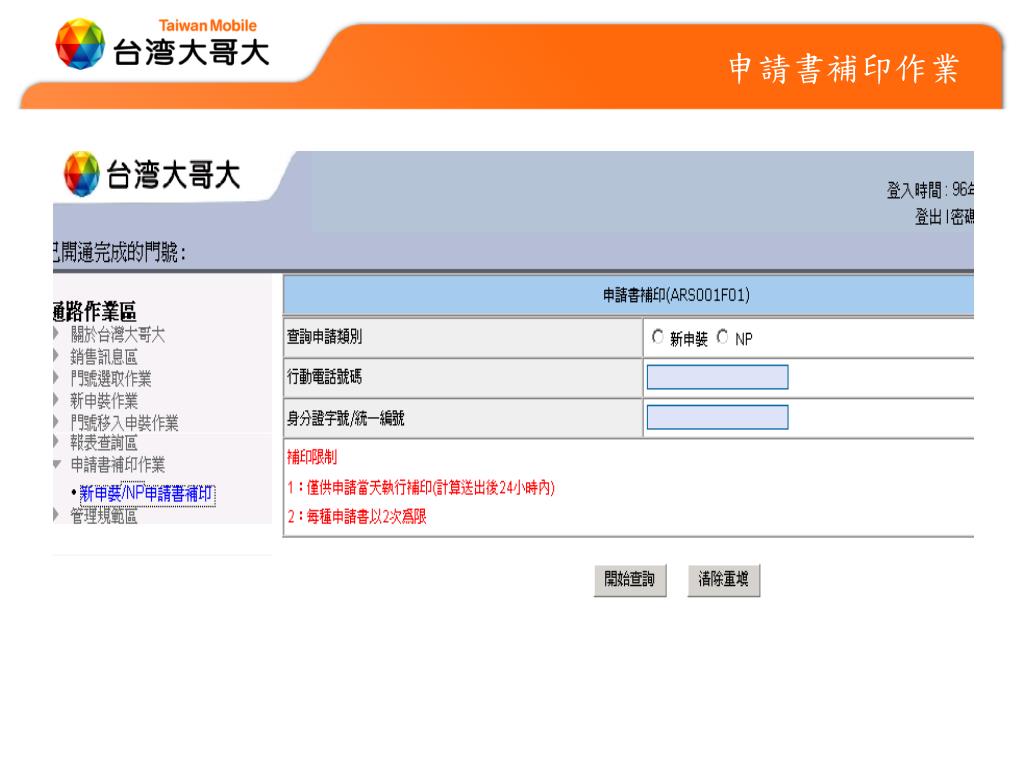Image resolution: width=1024 pixels, height=768 pixels.
Task: Click the 申請書補印(ARS001F01) form title
Action: pos(676,295)
